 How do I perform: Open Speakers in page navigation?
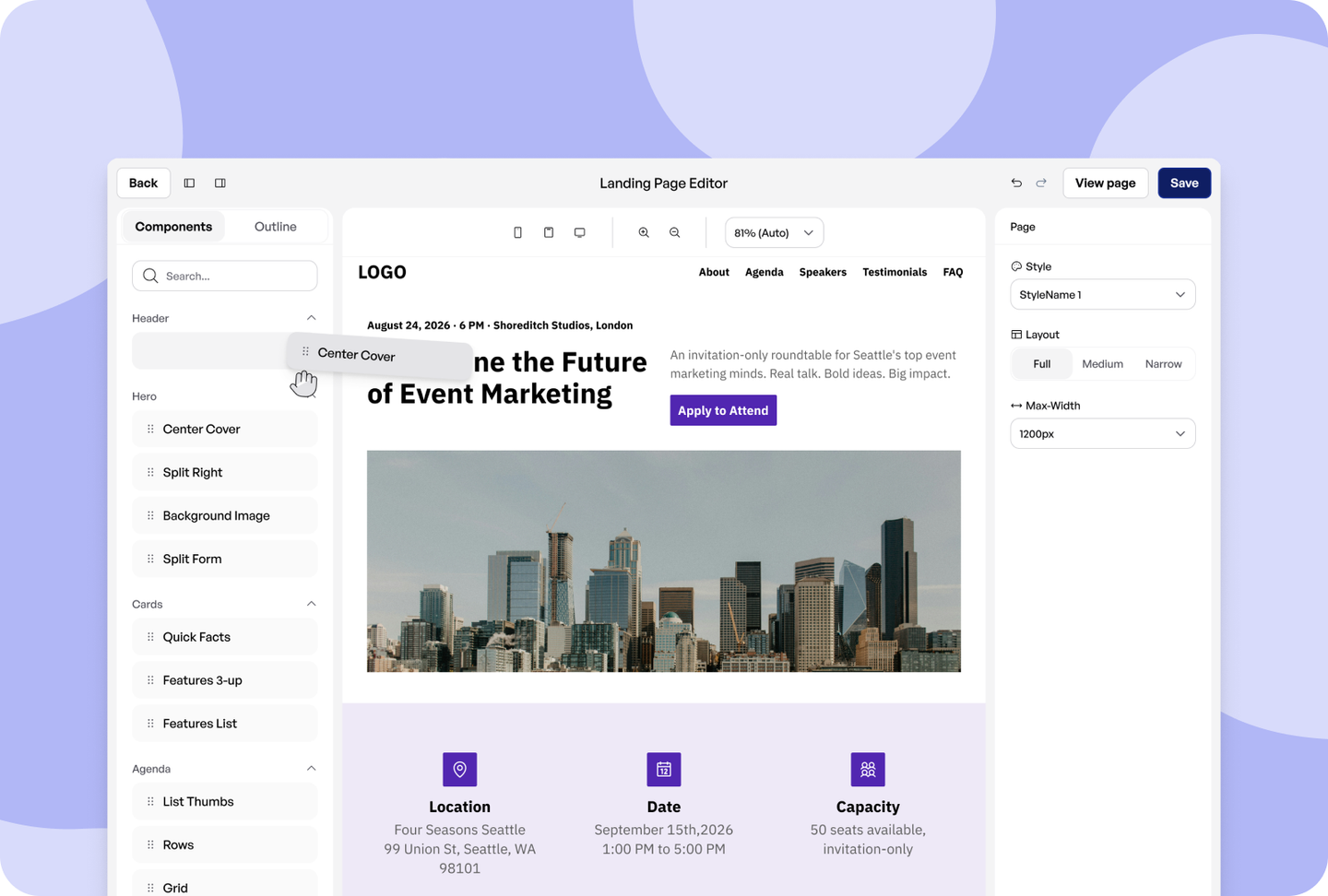[x=823, y=272]
